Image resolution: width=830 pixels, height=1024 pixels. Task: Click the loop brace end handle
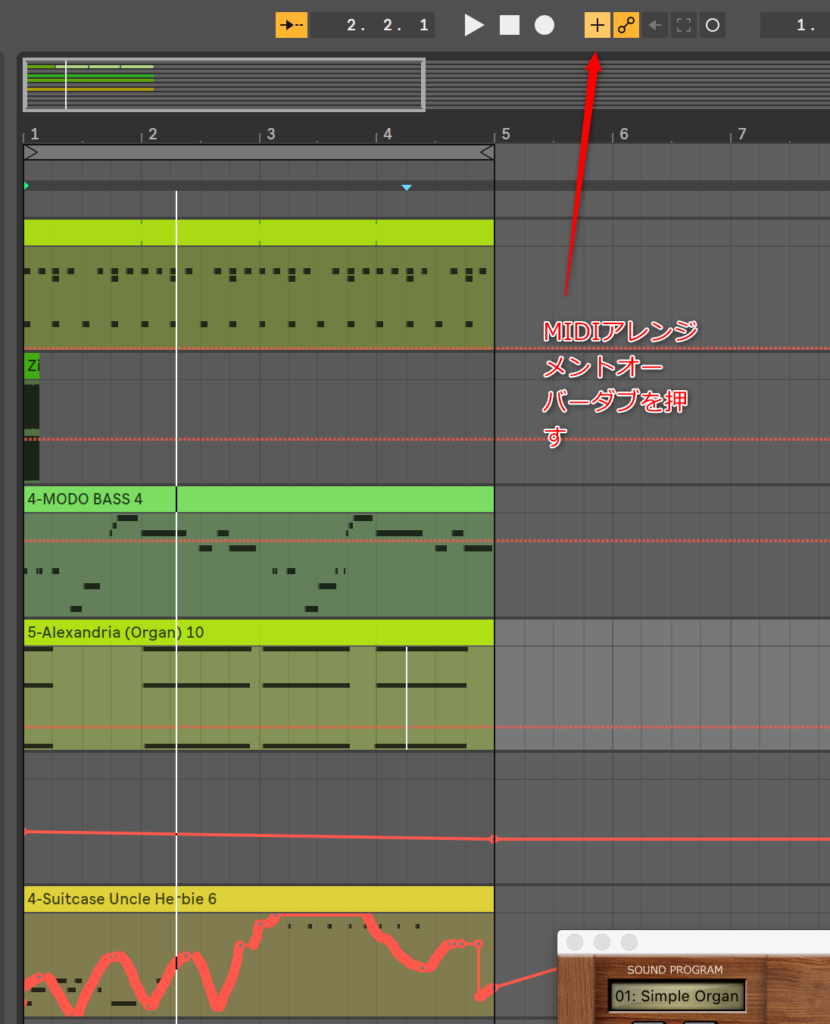pyautogui.click(x=487, y=152)
